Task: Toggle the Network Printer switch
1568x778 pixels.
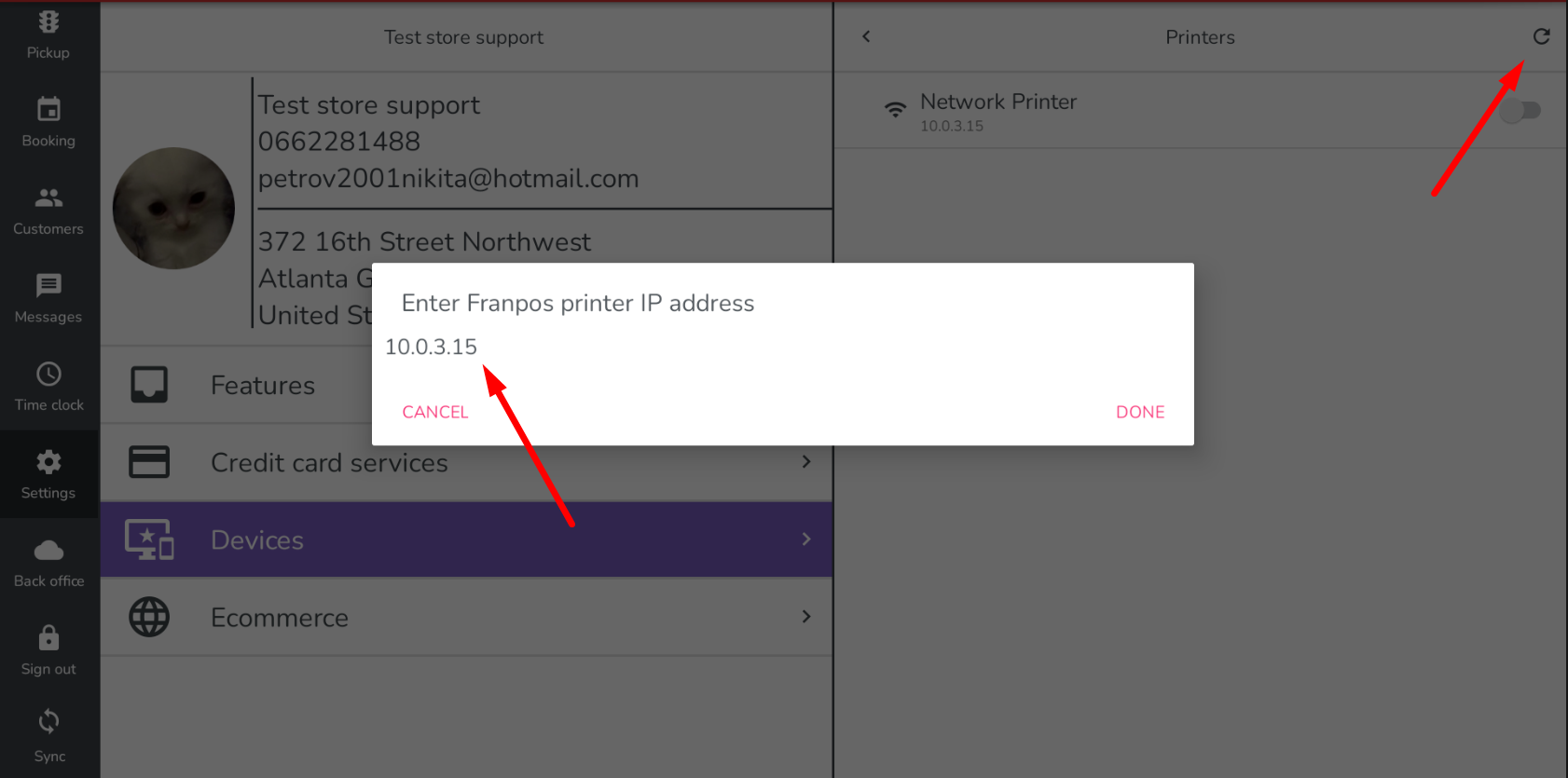Action: point(1520,111)
